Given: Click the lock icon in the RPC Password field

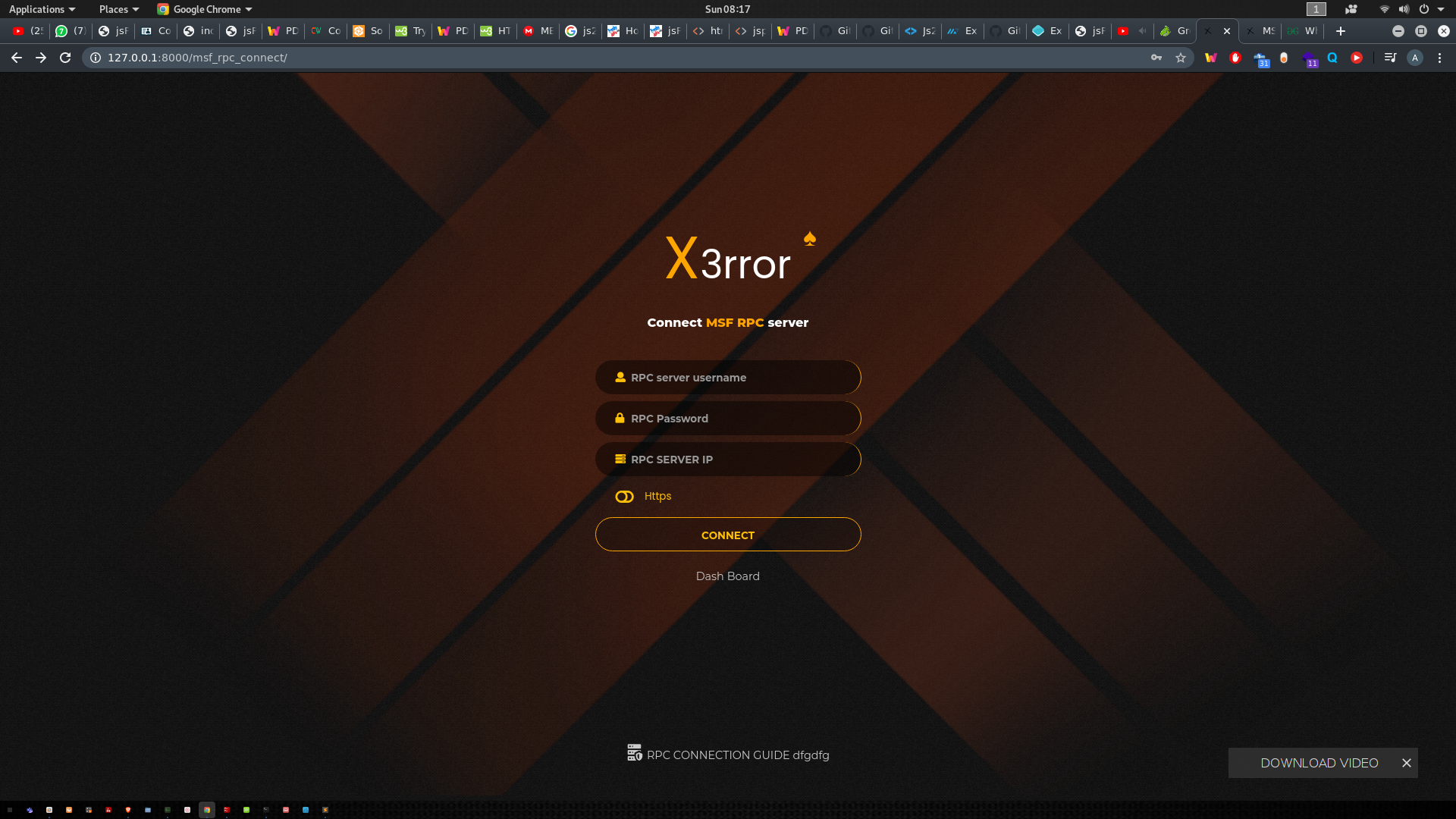Looking at the screenshot, I should [x=620, y=419].
